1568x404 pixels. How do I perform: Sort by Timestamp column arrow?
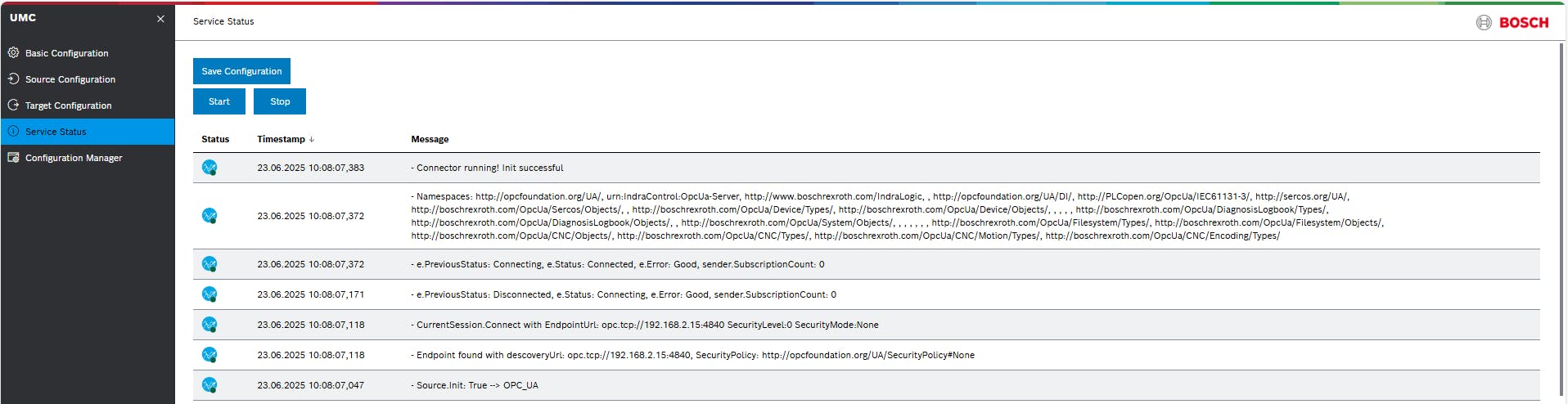[x=312, y=140]
